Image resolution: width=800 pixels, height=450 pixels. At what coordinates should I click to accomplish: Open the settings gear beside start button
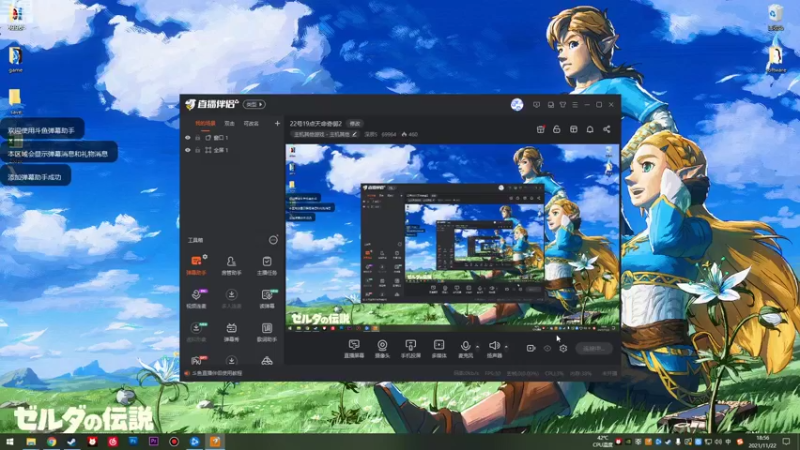coord(563,348)
